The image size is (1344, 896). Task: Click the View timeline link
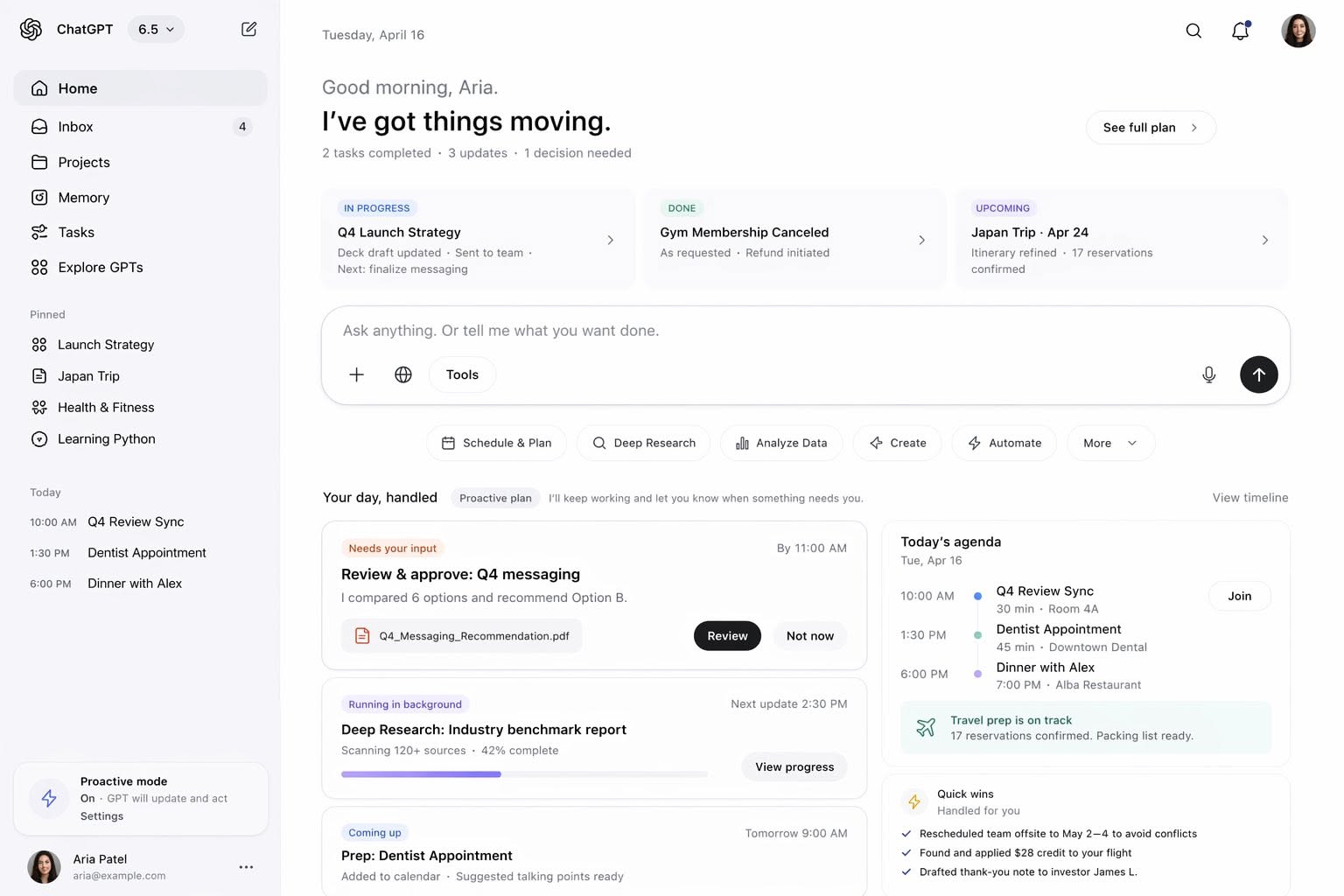[x=1249, y=498]
